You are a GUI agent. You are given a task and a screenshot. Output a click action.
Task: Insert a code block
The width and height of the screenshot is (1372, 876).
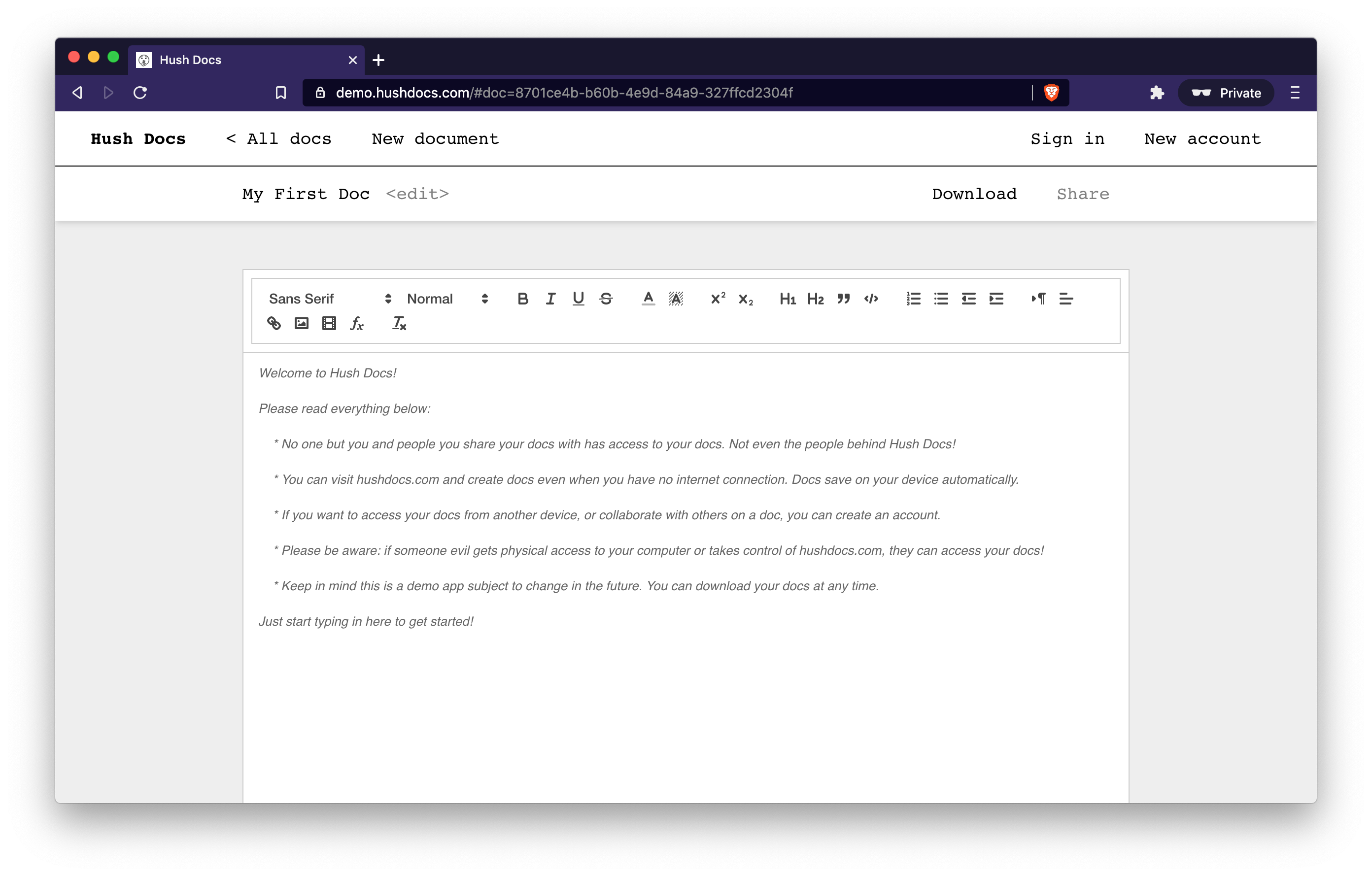(x=871, y=299)
